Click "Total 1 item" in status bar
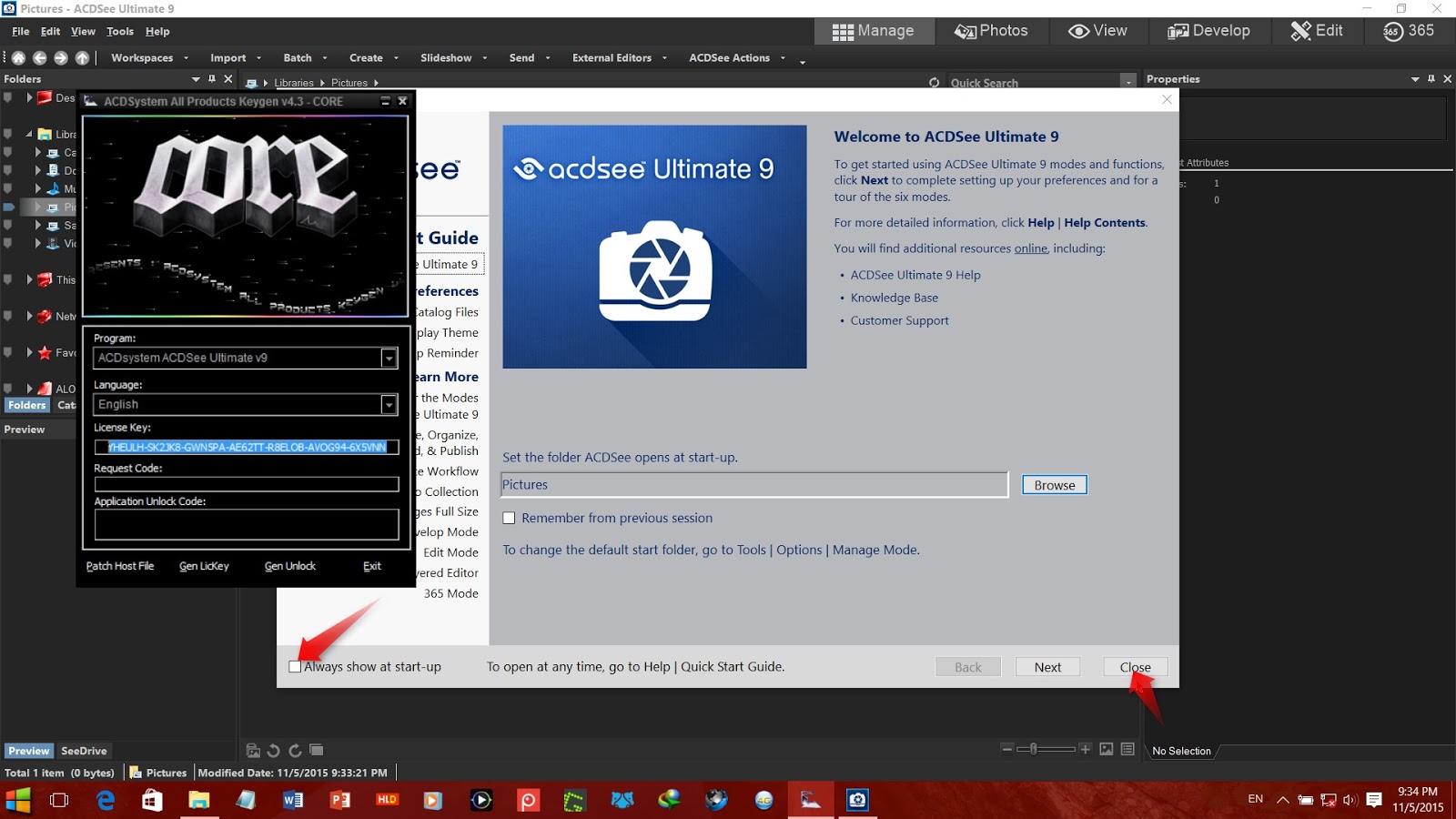 [35, 773]
